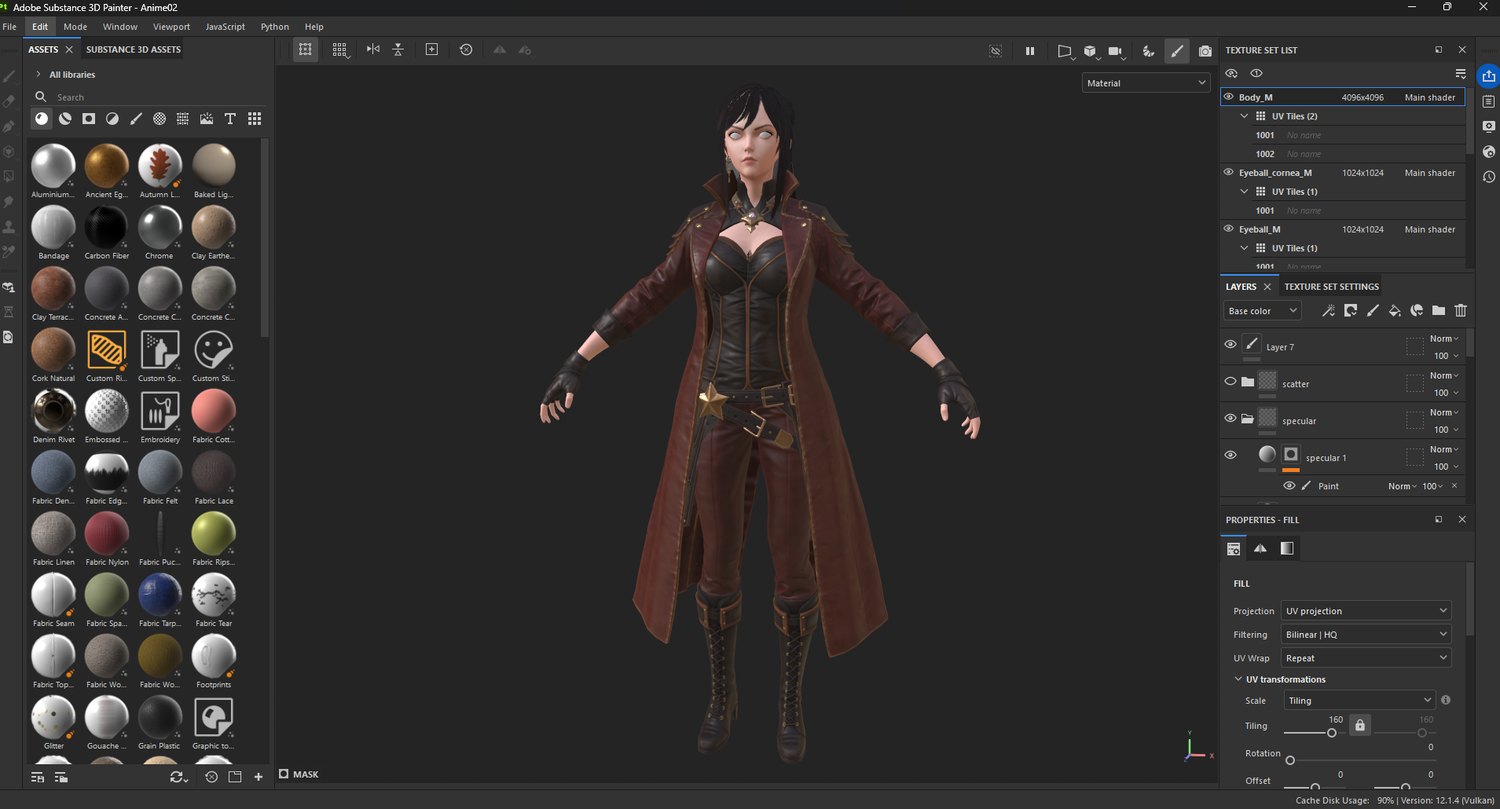
Task: Open the Python menu
Action: (x=275, y=26)
